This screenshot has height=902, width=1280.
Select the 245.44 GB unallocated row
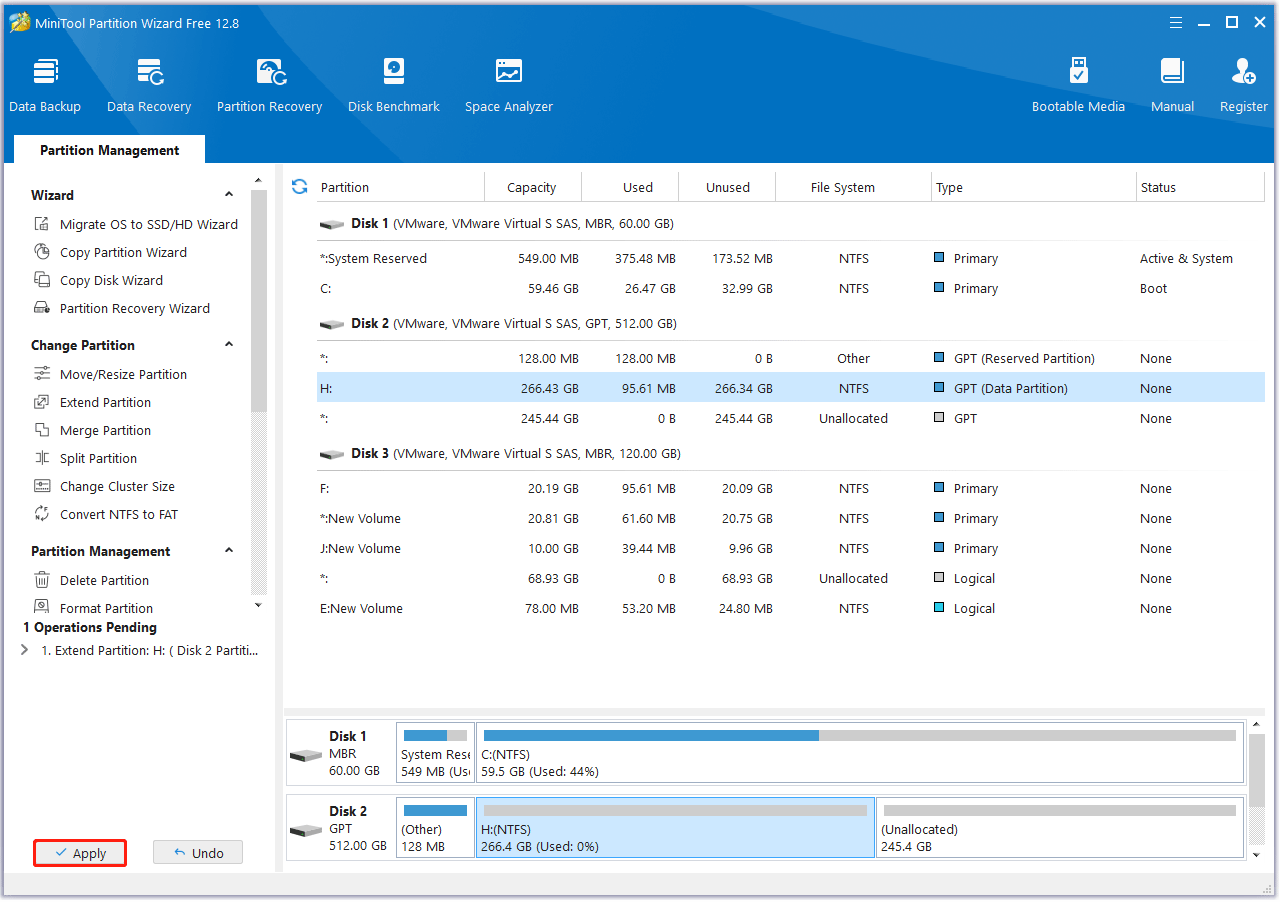(x=790, y=418)
